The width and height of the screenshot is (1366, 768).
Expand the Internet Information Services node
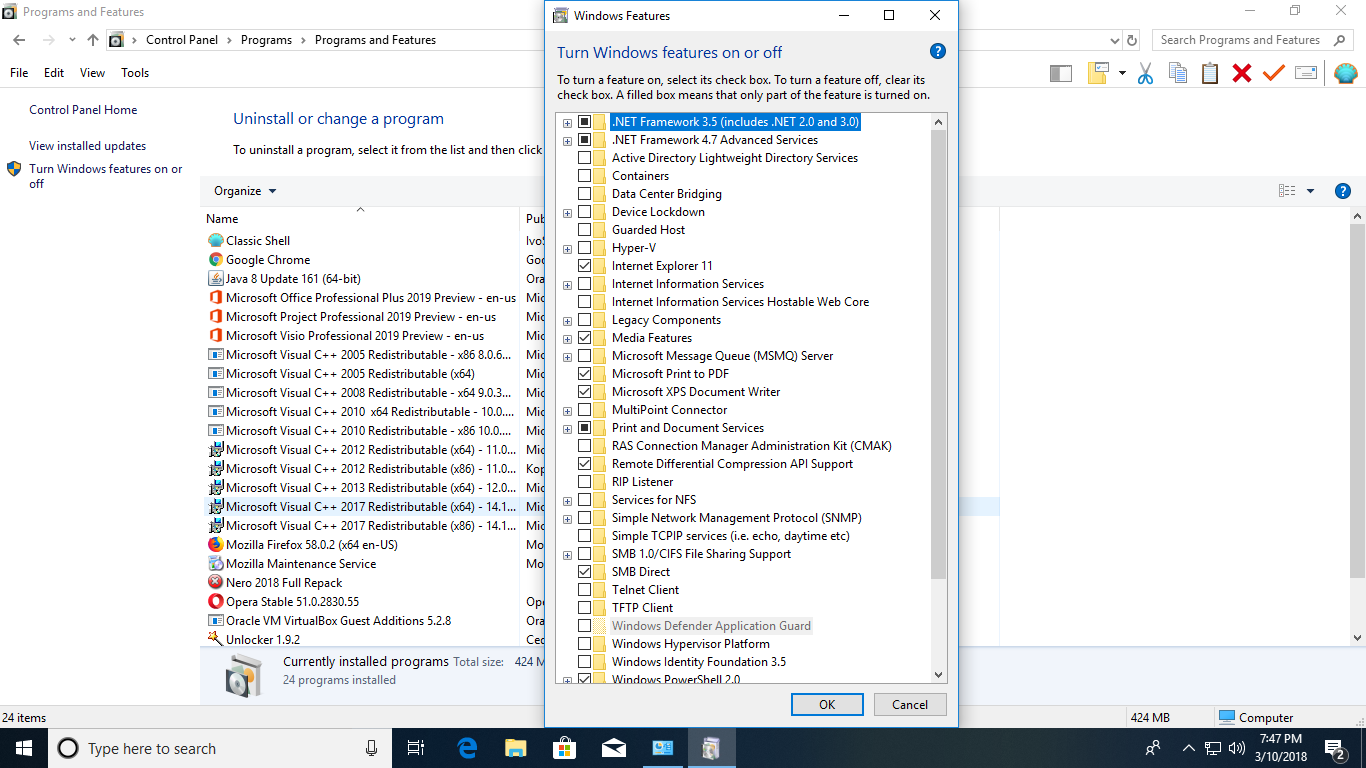567,285
